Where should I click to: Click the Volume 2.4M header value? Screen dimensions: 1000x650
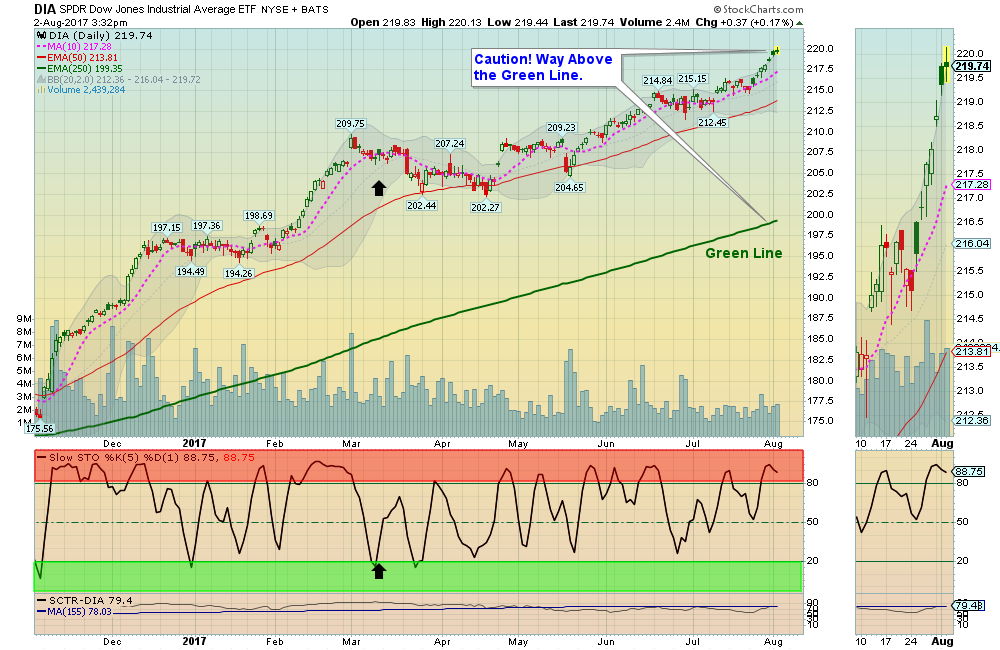point(654,22)
